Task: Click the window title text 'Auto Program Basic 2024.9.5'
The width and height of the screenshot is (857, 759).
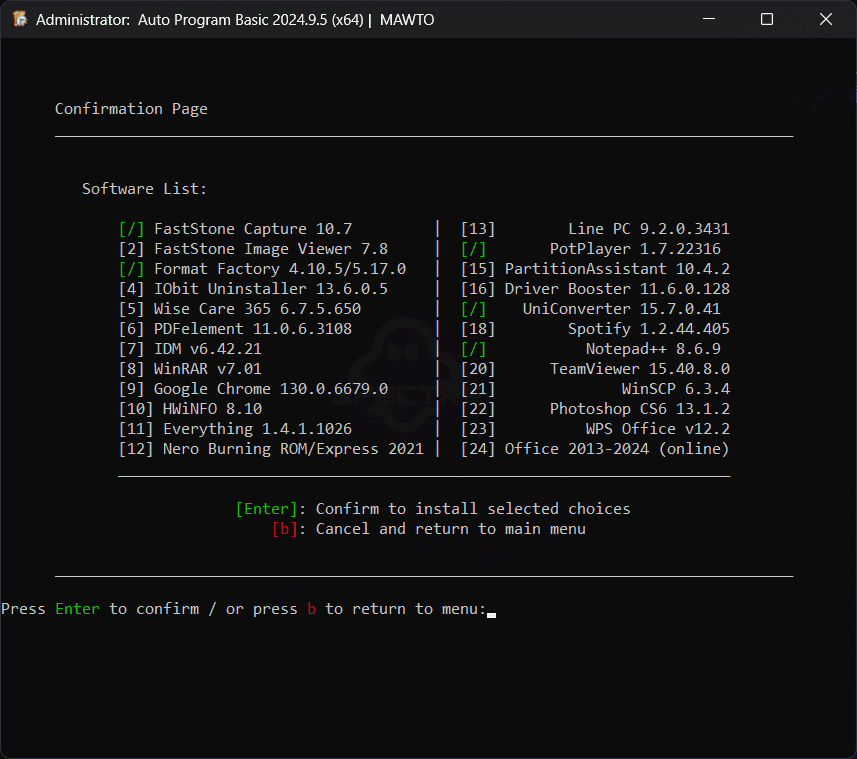Action: [x=232, y=20]
